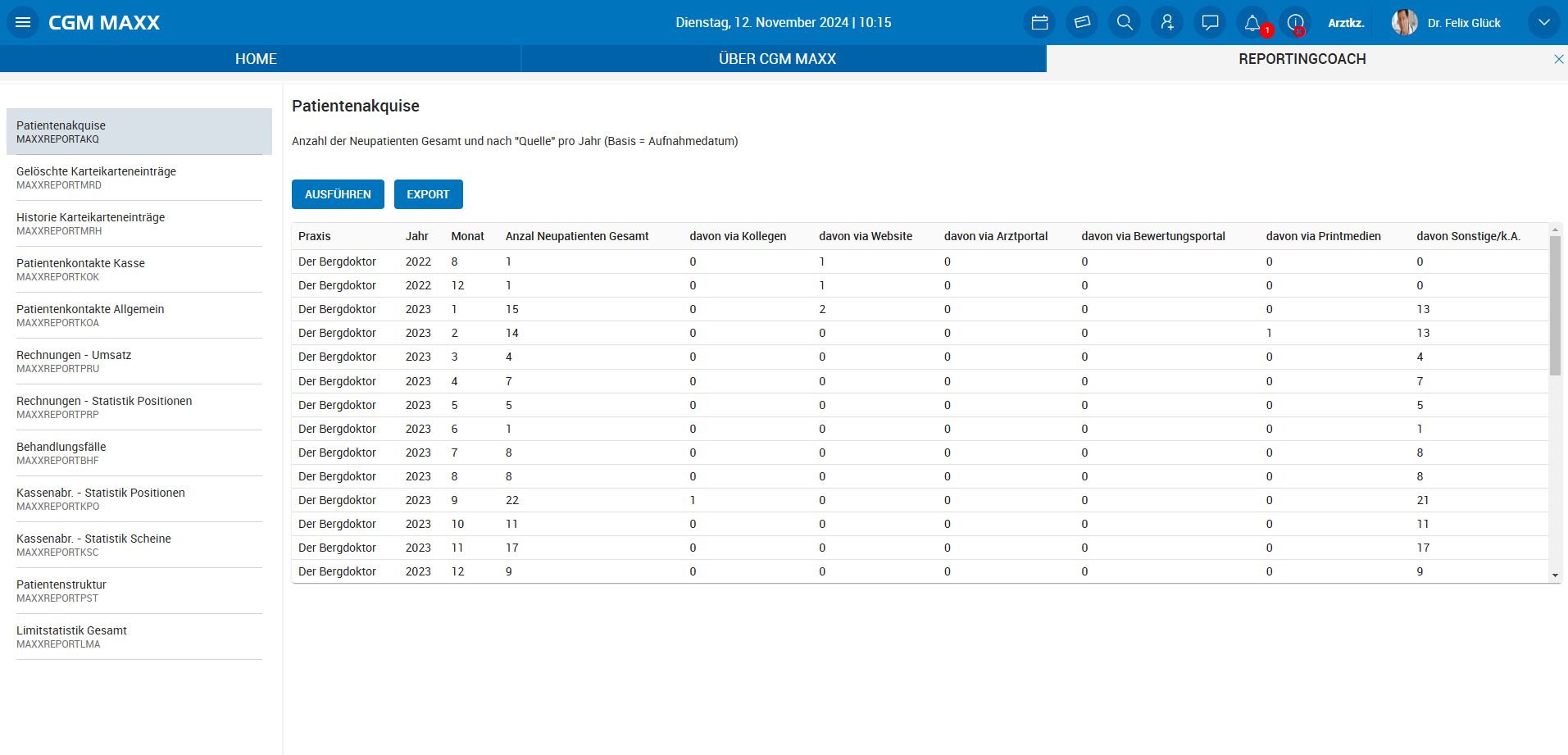Click the Jahr column header
Viewport: 1568px width, 755px height.
[416, 236]
